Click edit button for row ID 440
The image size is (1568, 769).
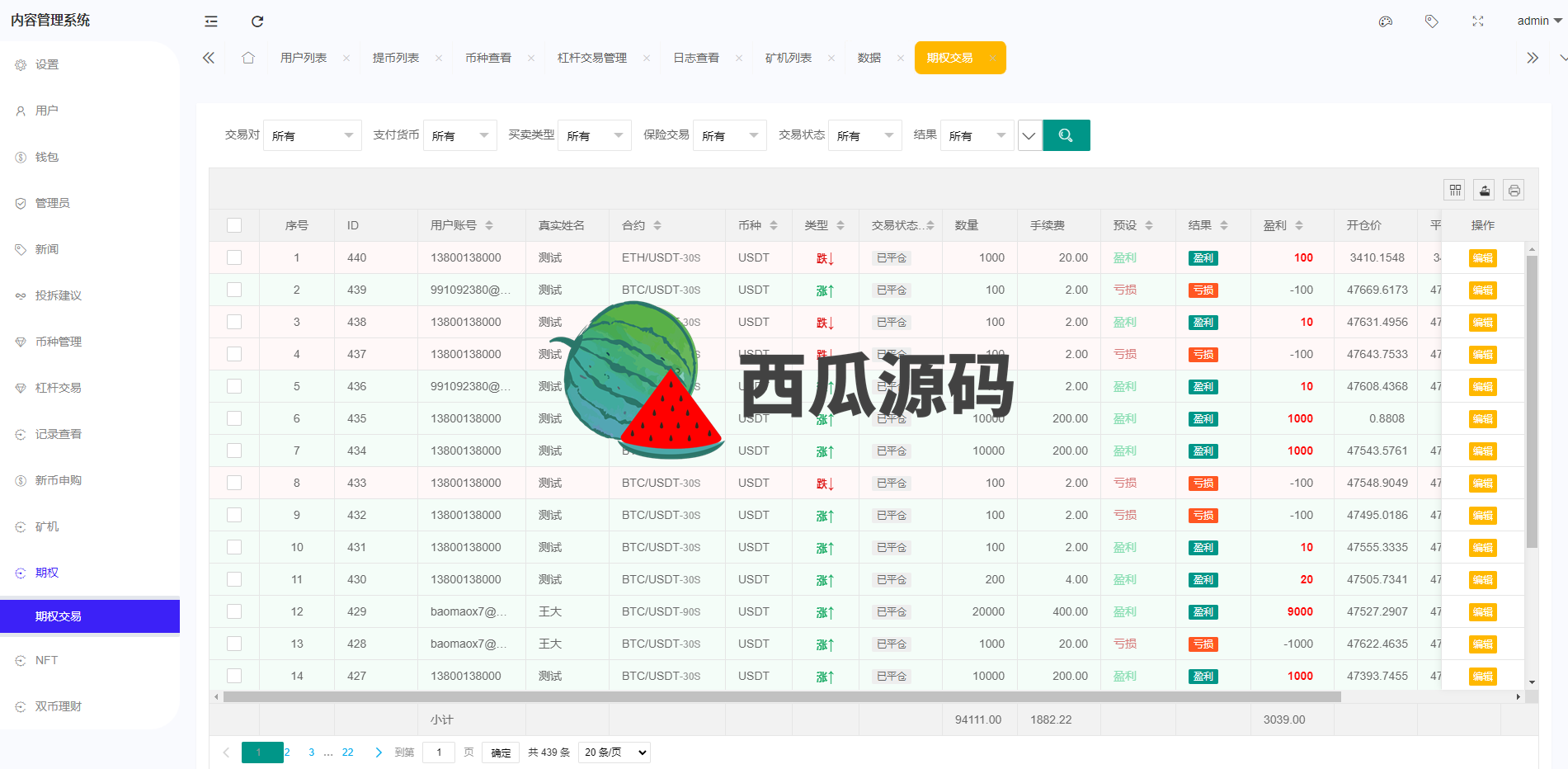pos(1483,258)
